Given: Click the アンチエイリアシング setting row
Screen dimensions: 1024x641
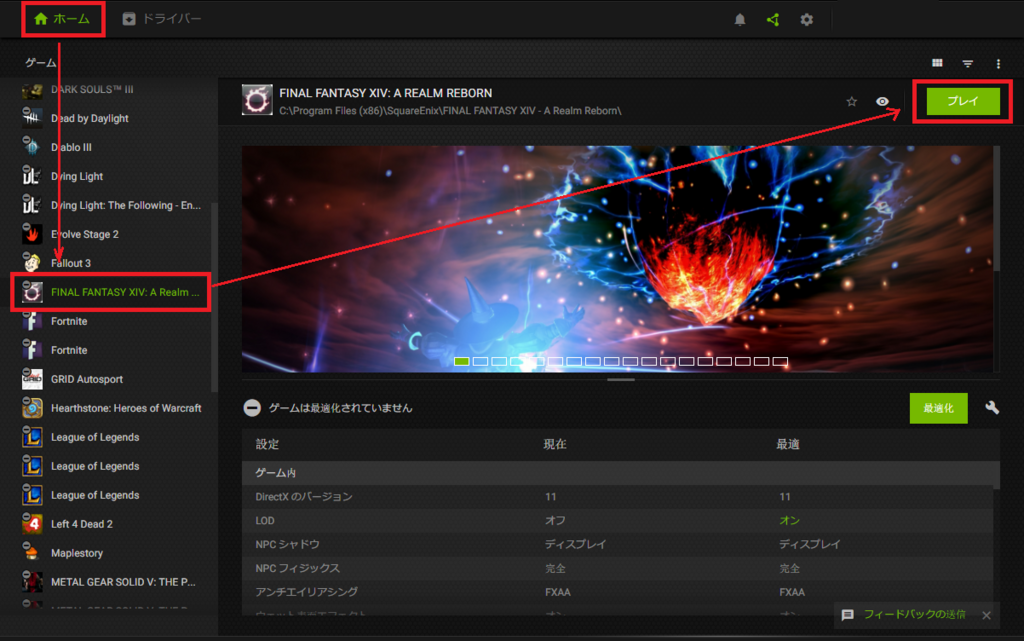Looking at the screenshot, I should [x=617, y=592].
